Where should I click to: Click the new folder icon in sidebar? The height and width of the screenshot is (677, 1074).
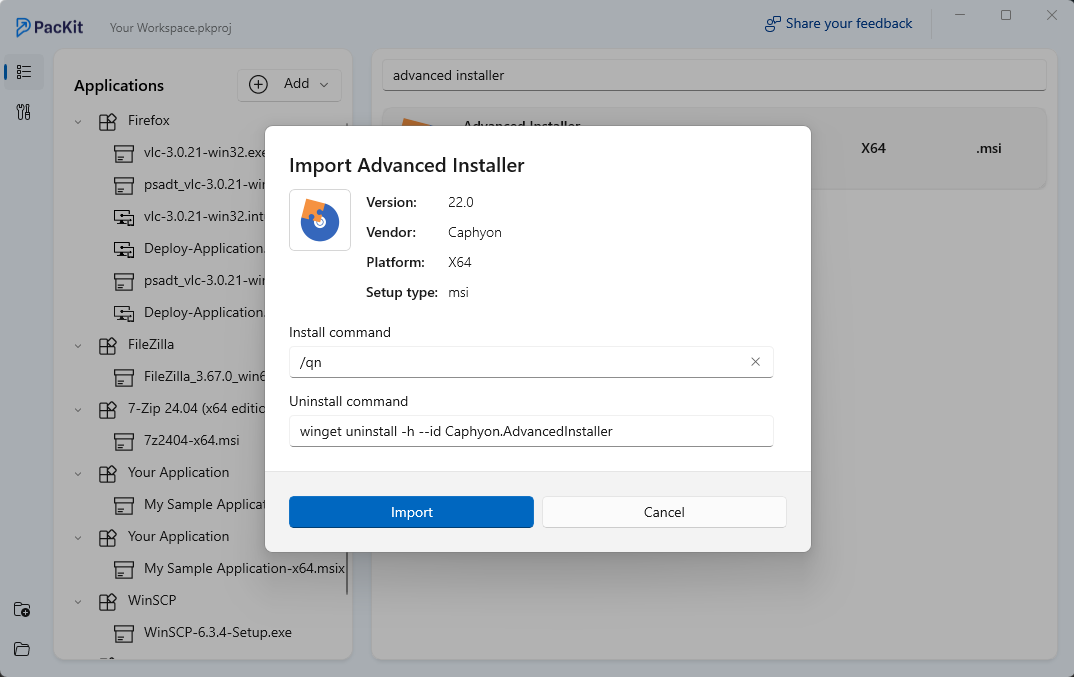click(22, 609)
